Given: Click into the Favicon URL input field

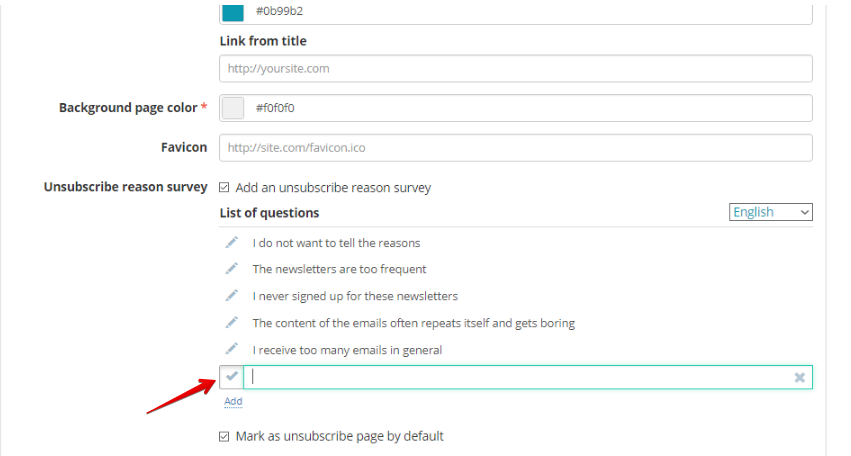Looking at the screenshot, I should 516,148.
